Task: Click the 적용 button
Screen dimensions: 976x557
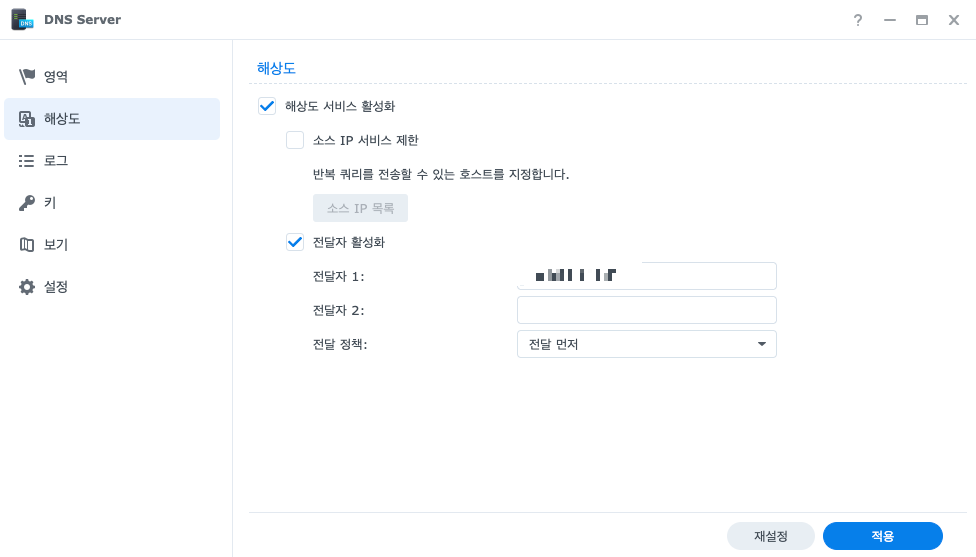Action: [x=883, y=536]
